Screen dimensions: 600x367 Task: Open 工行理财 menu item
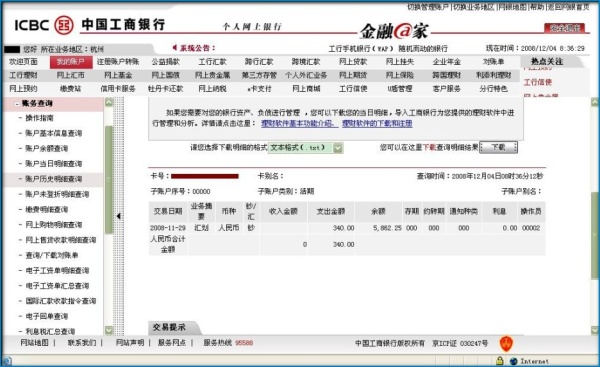point(23,75)
